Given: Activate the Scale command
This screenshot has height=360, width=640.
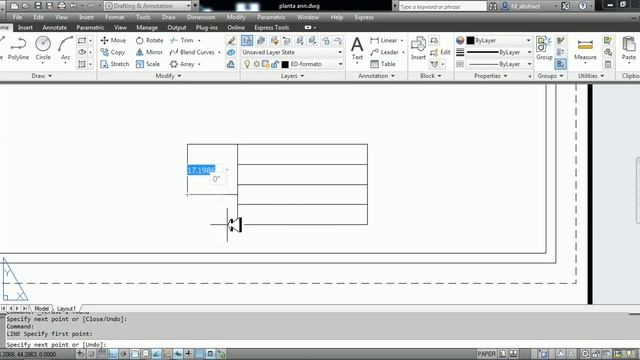Looking at the screenshot, I should [x=148, y=64].
